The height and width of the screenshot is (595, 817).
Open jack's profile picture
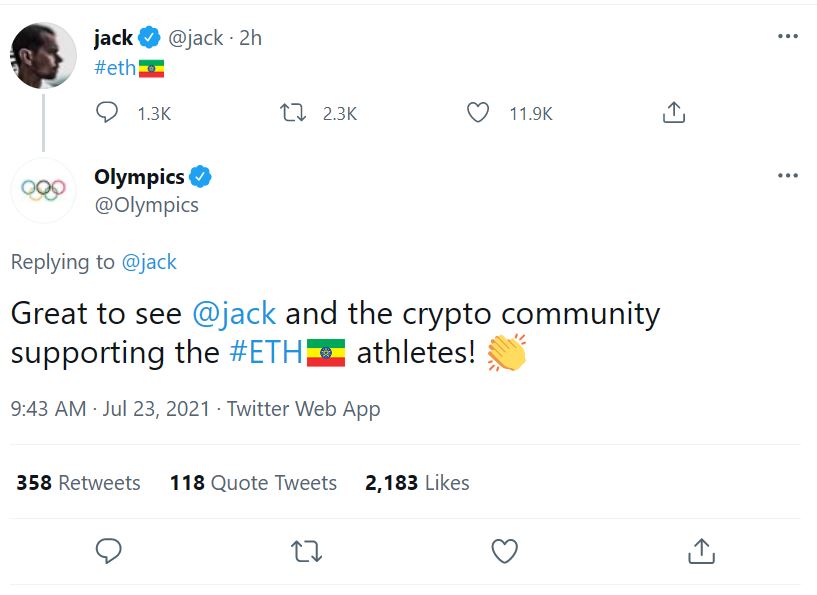pyautogui.click(x=43, y=55)
